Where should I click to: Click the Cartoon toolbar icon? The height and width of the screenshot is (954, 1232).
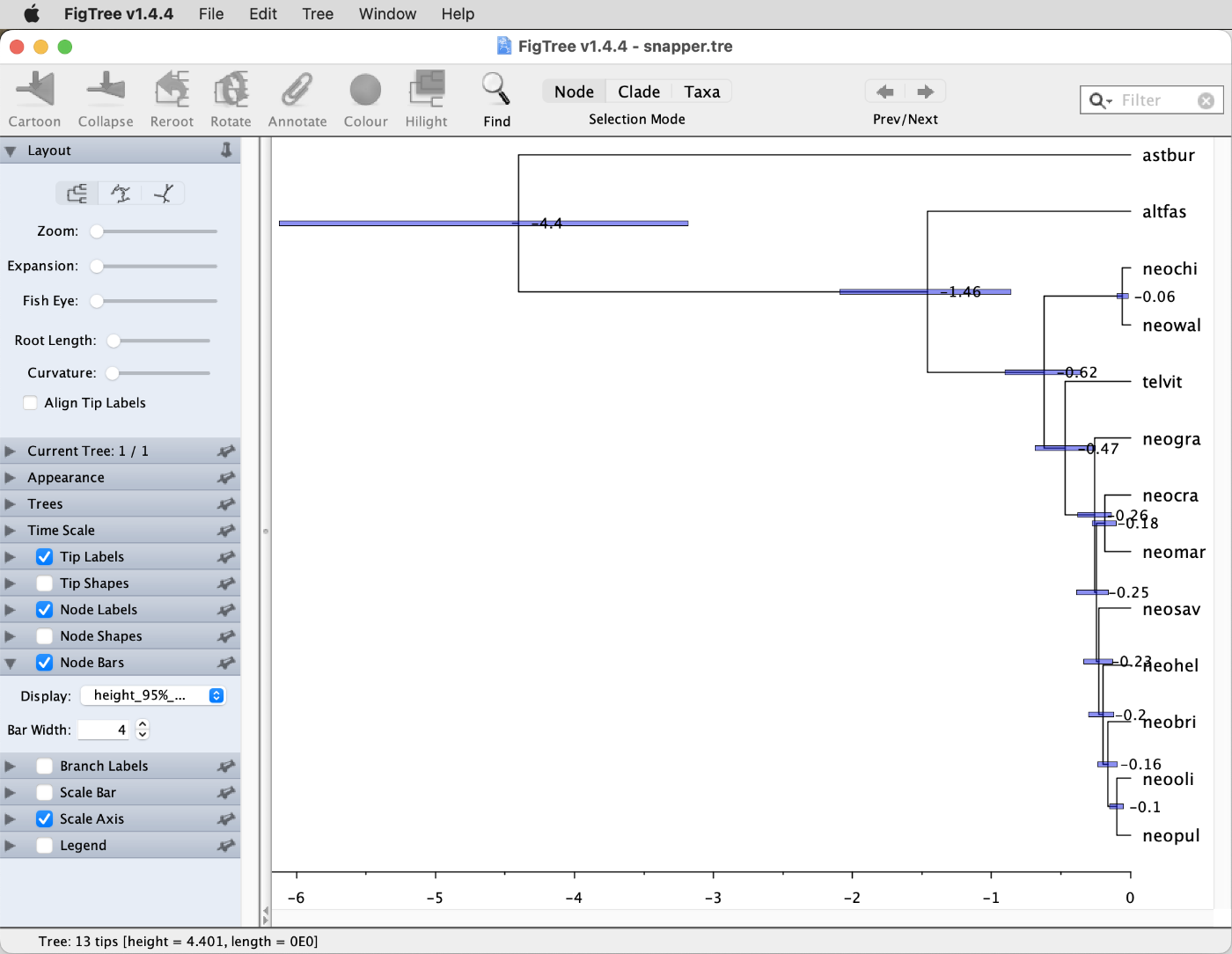coord(35,90)
